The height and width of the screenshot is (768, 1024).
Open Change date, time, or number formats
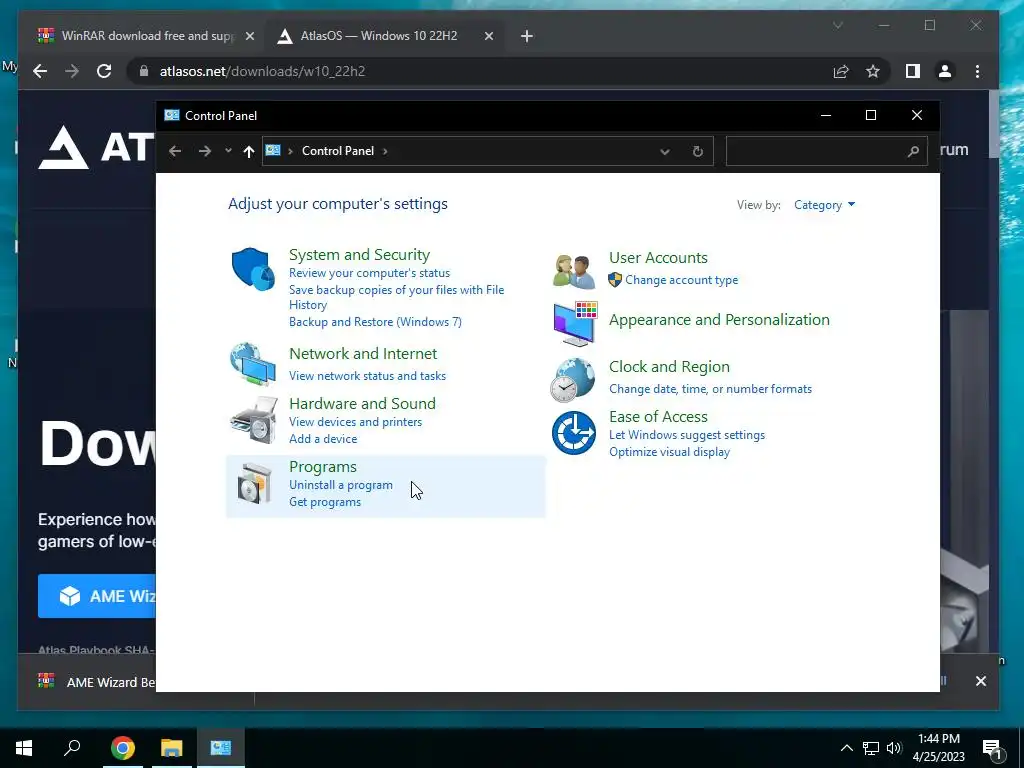[x=711, y=389]
